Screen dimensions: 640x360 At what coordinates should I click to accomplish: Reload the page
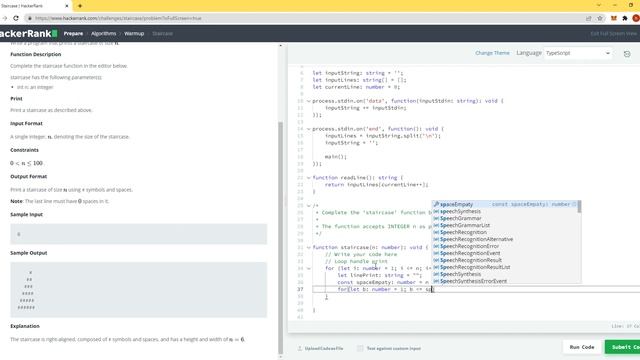tap(16, 18)
